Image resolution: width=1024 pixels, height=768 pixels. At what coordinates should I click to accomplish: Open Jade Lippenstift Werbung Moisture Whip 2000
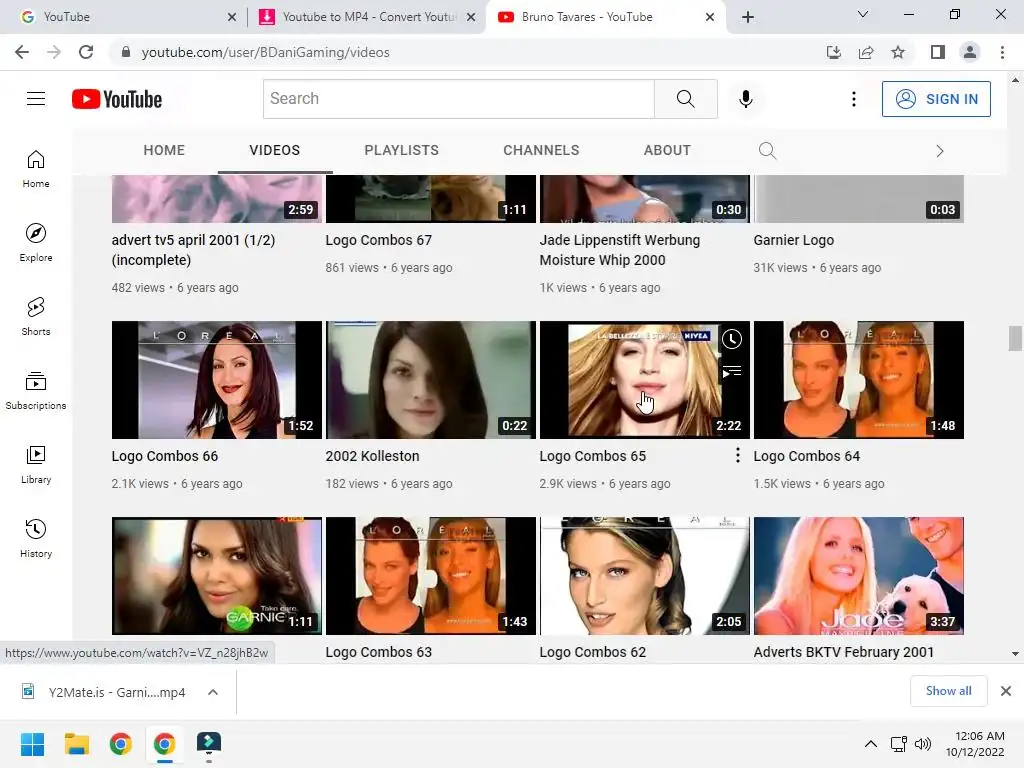click(620, 249)
